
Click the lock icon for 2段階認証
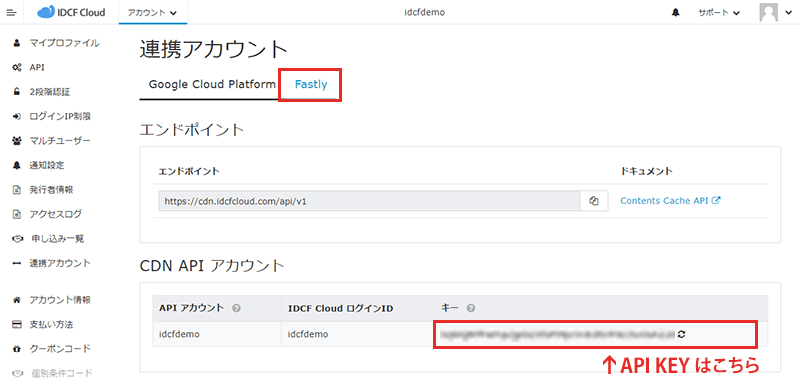pos(17,92)
